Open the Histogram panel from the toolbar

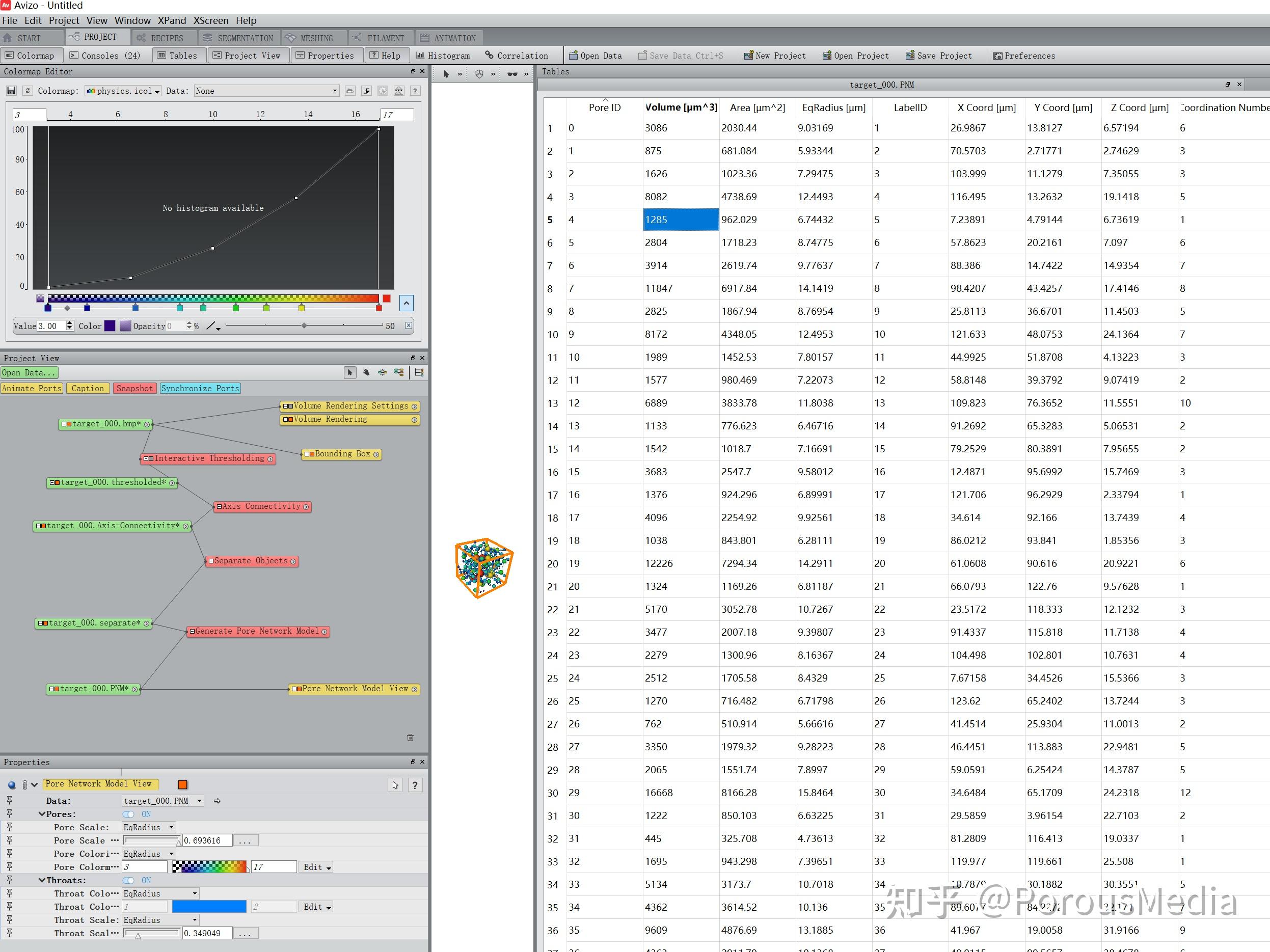[443, 56]
